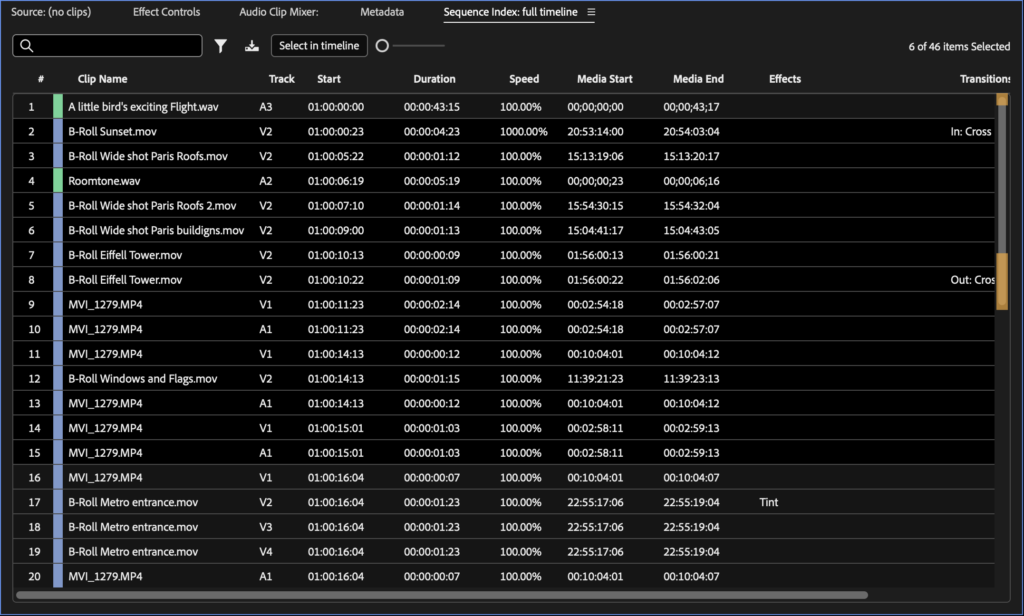Sort by the Speed column header

pos(524,79)
